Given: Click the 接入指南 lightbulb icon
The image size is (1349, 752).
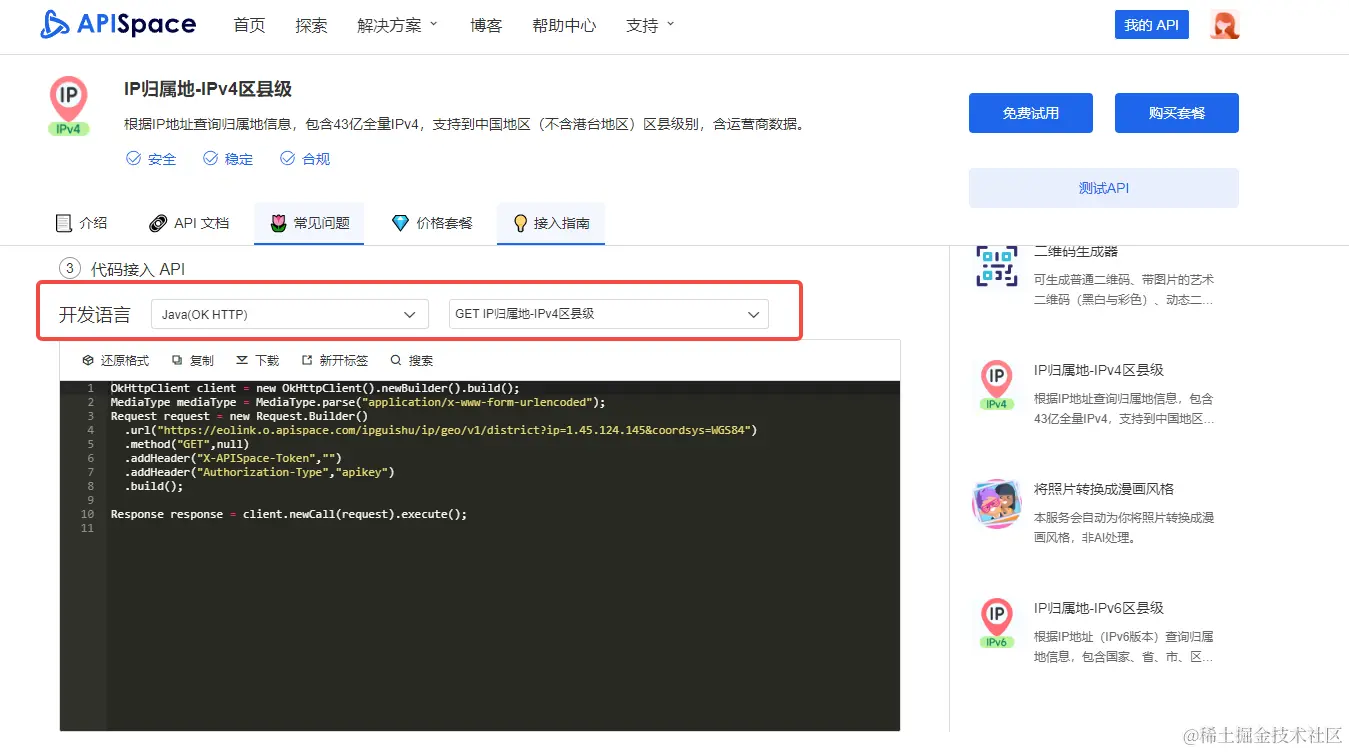Looking at the screenshot, I should click(520, 223).
